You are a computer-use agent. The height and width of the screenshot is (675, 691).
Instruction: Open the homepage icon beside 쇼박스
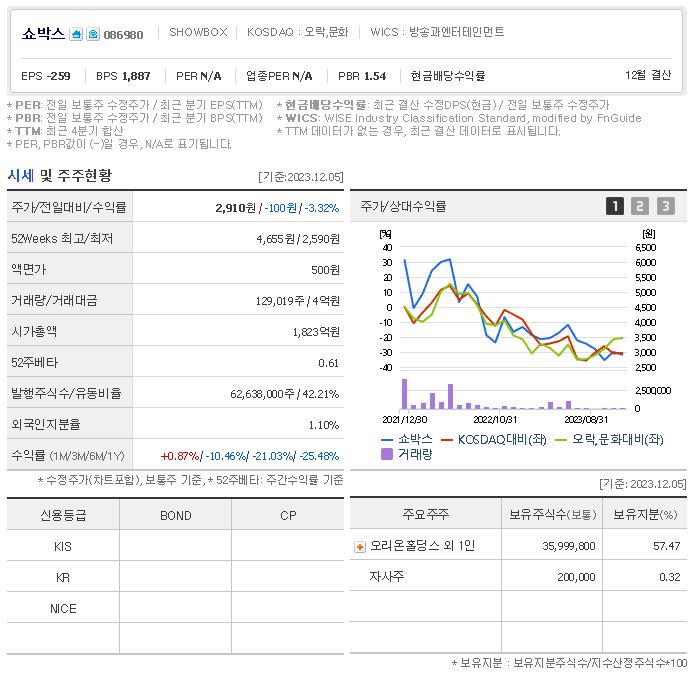tap(76, 34)
